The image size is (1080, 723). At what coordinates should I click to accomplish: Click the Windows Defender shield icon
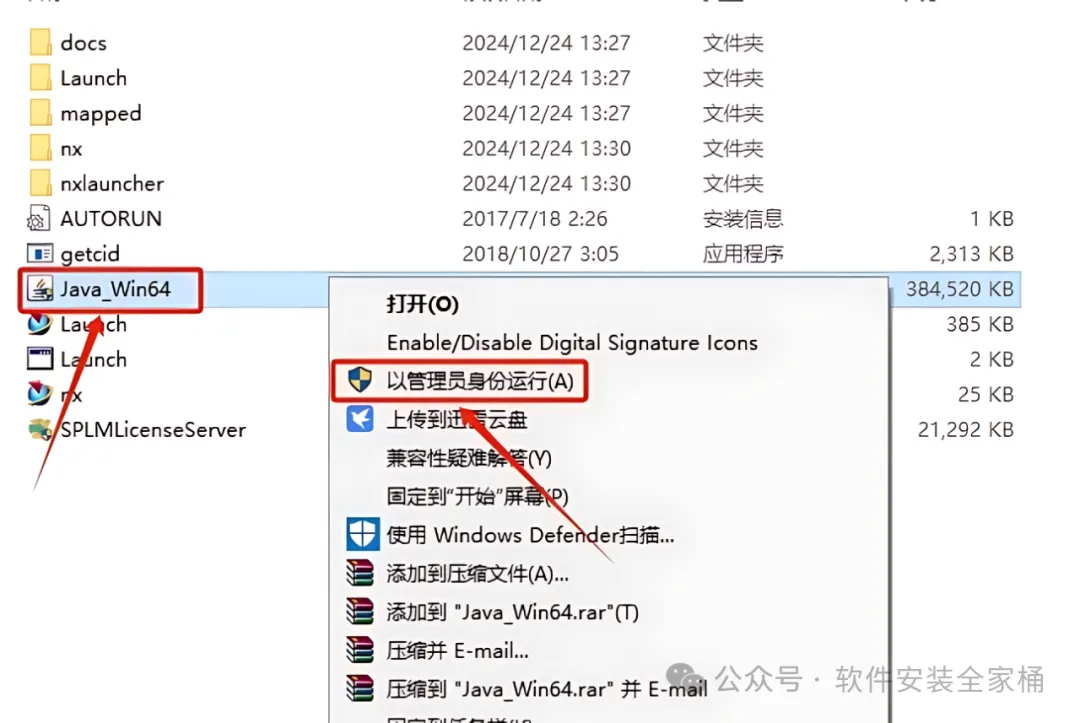pyautogui.click(x=362, y=534)
